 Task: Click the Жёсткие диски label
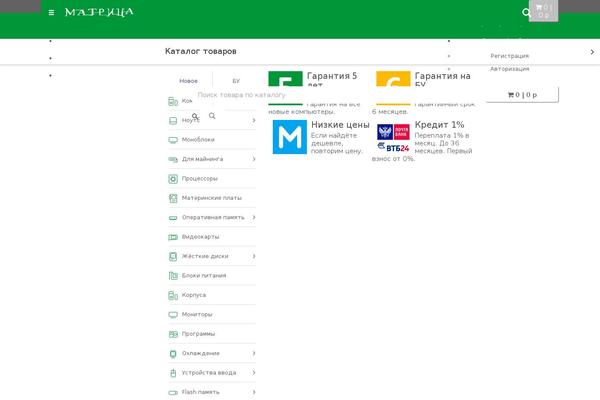(205, 256)
